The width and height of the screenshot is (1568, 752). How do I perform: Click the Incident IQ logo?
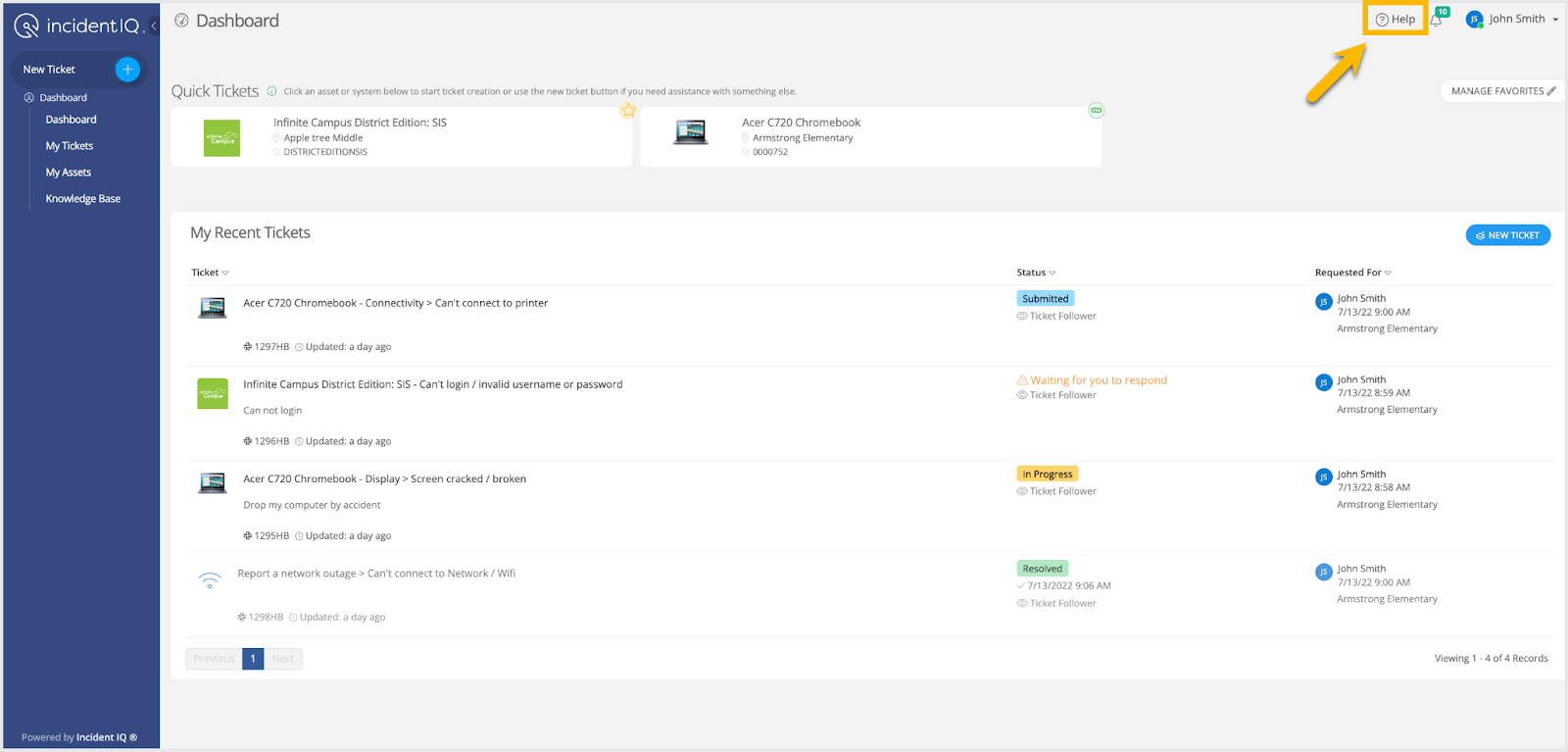78,25
